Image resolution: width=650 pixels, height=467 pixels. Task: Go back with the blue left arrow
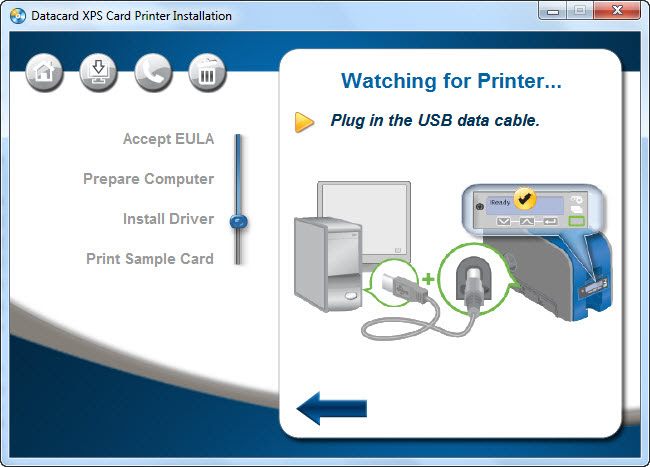point(332,408)
